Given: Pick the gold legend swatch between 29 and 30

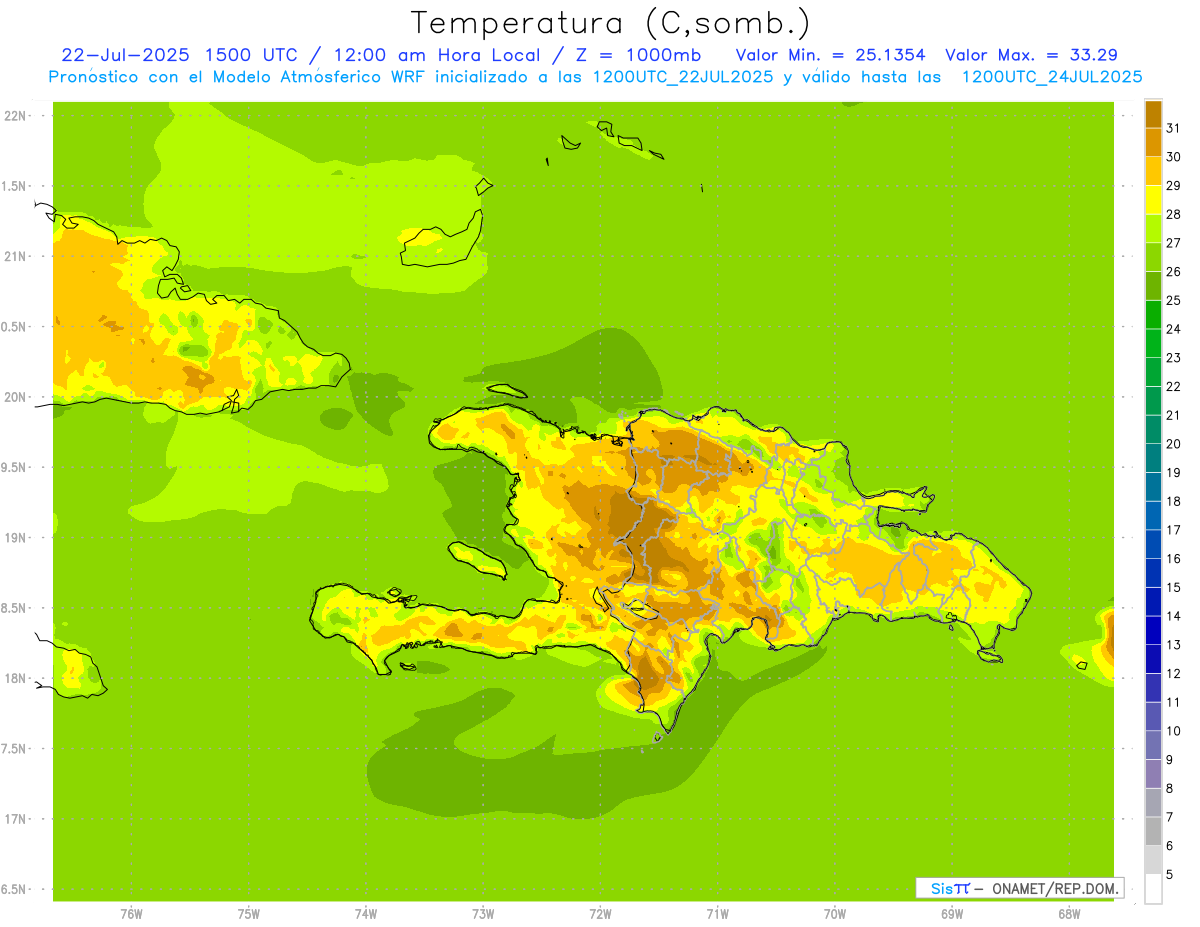Looking at the screenshot, I should (x=1153, y=171).
